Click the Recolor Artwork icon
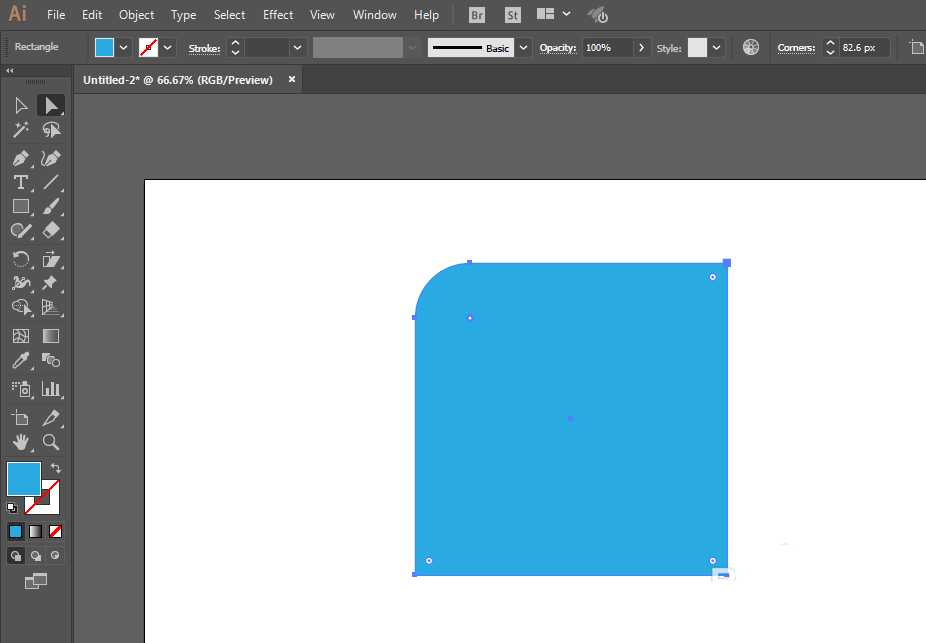 (x=751, y=47)
